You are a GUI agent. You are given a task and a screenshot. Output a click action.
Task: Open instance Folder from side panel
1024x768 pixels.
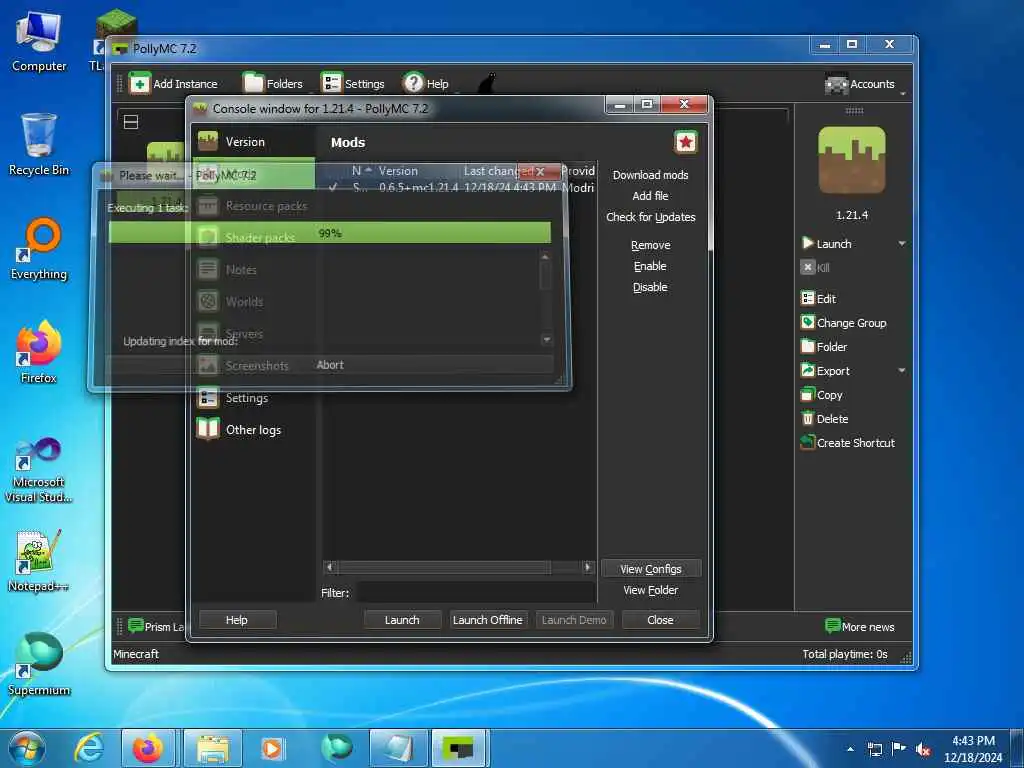(x=824, y=347)
